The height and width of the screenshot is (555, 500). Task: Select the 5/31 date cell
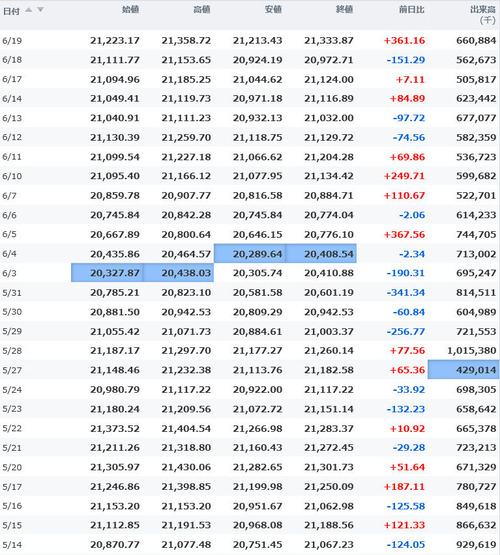click(x=12, y=293)
